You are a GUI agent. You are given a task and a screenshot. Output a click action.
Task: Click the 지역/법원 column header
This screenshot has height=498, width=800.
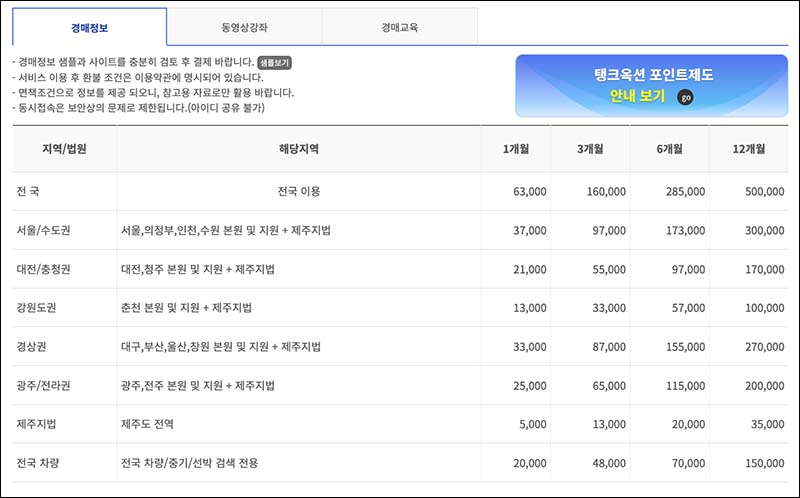pyautogui.click(x=64, y=149)
